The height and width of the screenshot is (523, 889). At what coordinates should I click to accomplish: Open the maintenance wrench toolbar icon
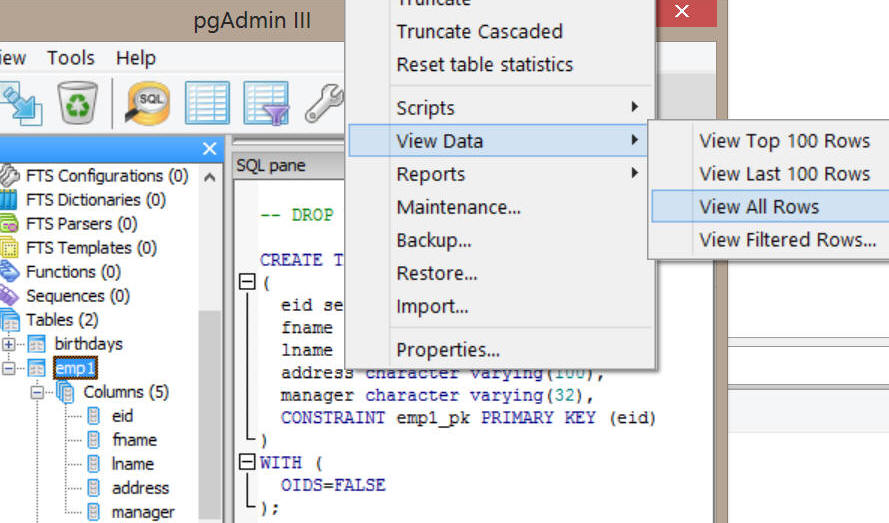pyautogui.click(x=324, y=103)
